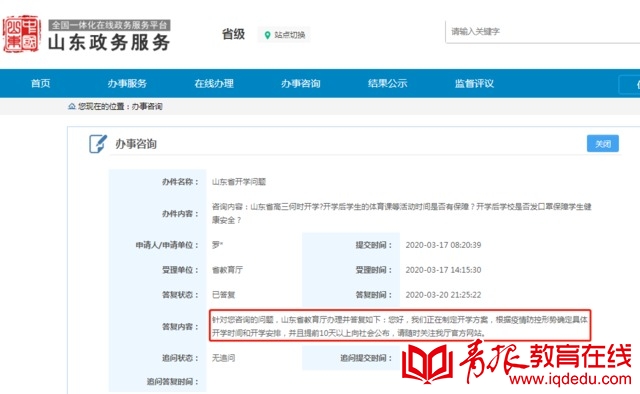Viewport: 640px width, 394px height.
Task: Click the edit-note icon beside 办事咨询 heading
Action: (x=98, y=144)
